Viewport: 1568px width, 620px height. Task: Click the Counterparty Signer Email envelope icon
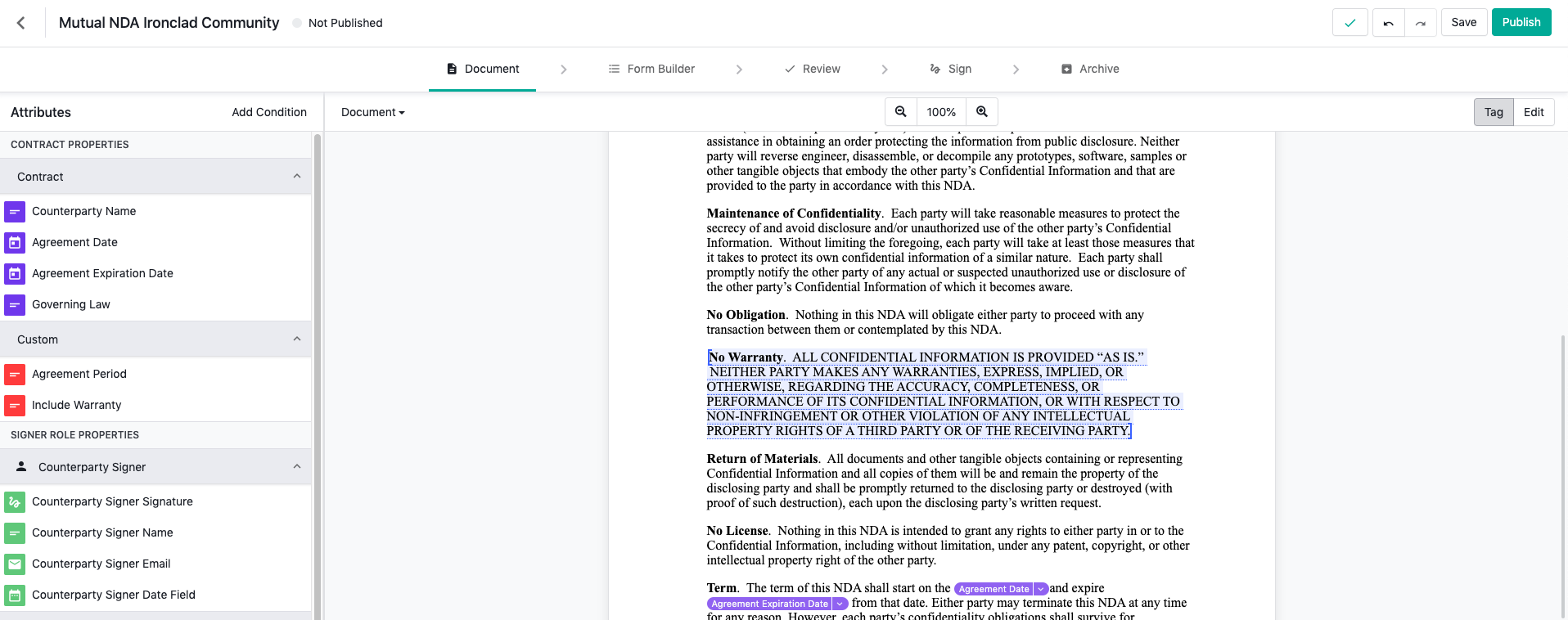tap(15, 564)
